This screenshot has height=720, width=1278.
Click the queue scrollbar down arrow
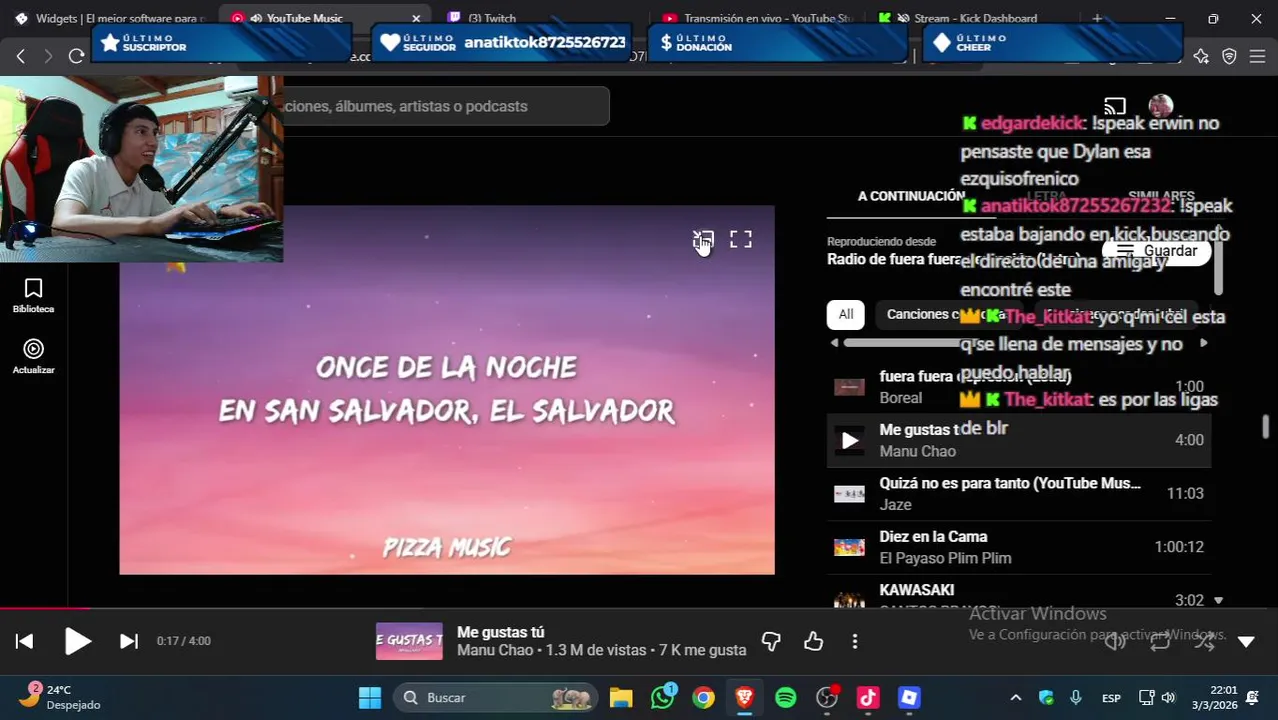coord(1218,600)
